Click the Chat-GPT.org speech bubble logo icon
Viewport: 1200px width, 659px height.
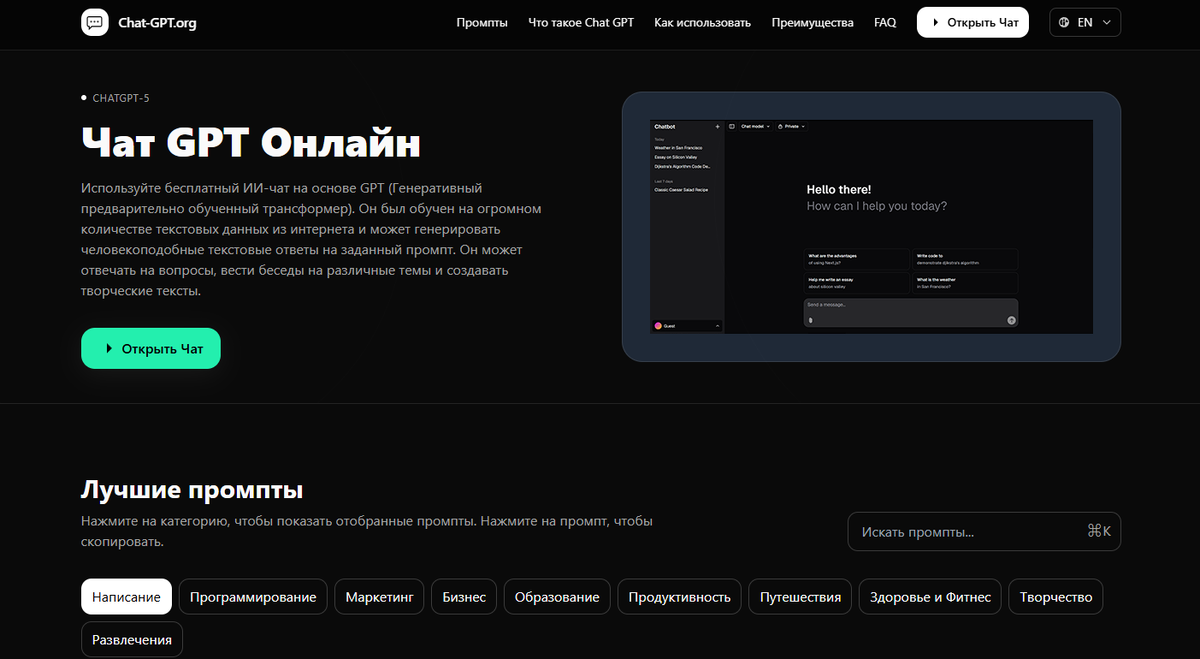[94, 22]
